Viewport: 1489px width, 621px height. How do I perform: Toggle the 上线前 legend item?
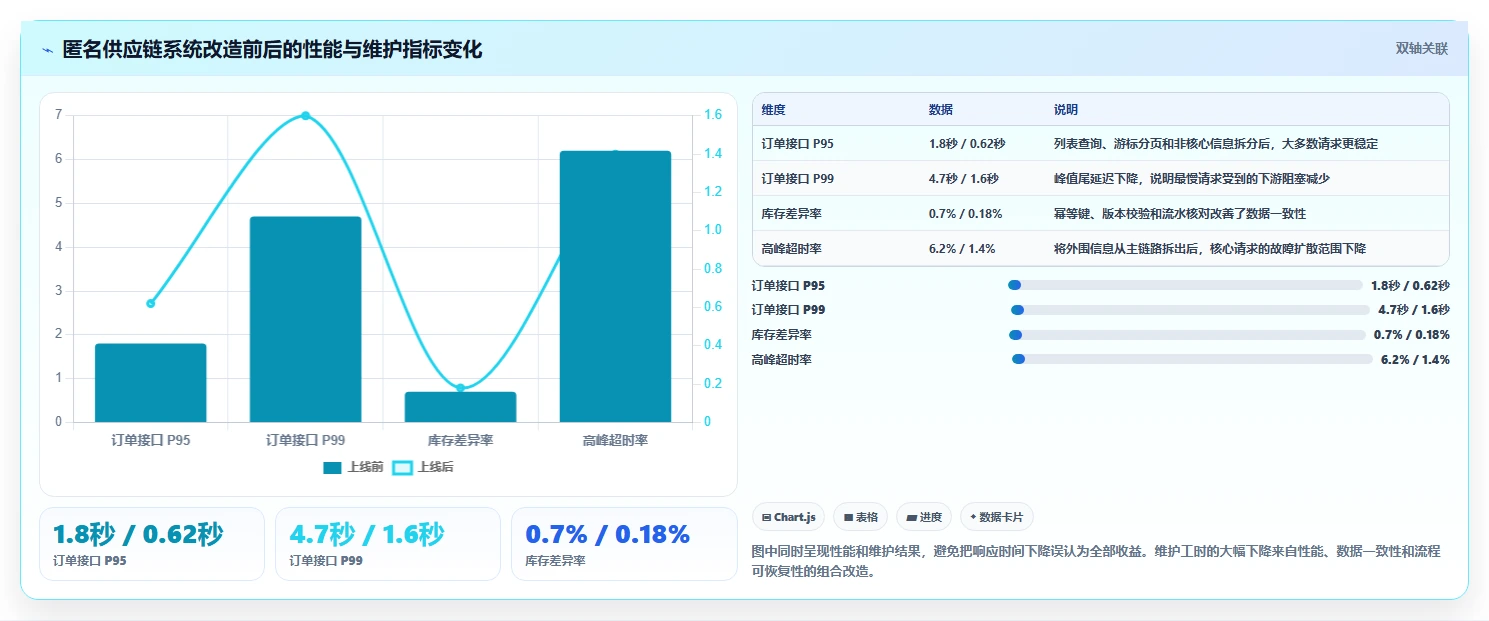[353, 467]
